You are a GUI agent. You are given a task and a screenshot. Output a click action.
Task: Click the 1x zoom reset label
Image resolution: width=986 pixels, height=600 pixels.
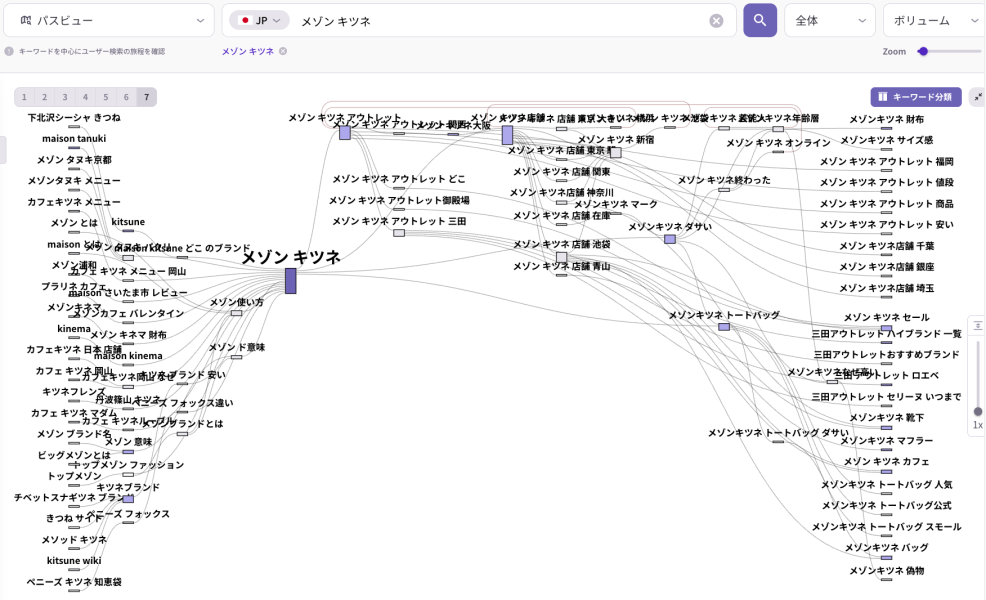(977, 425)
